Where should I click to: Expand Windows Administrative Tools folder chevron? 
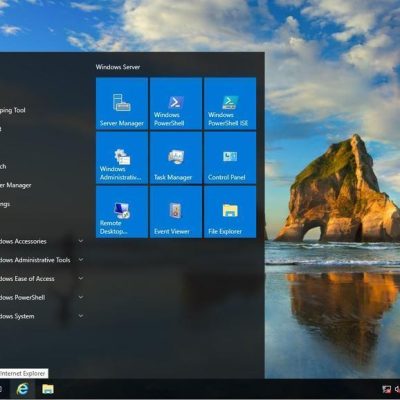coord(81,259)
